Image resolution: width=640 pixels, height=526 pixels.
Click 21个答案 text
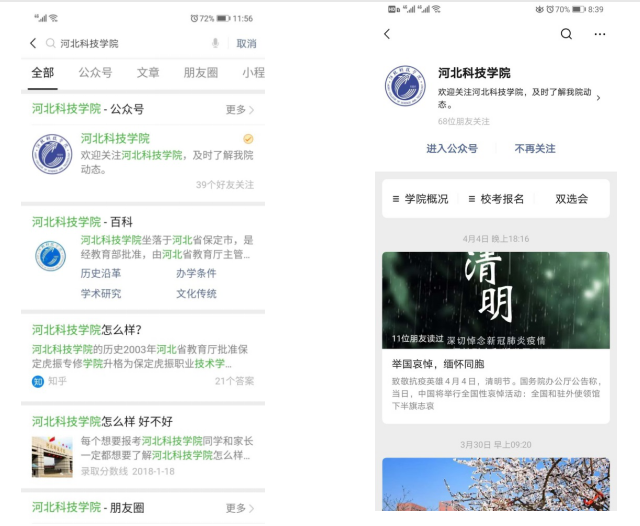(234, 381)
